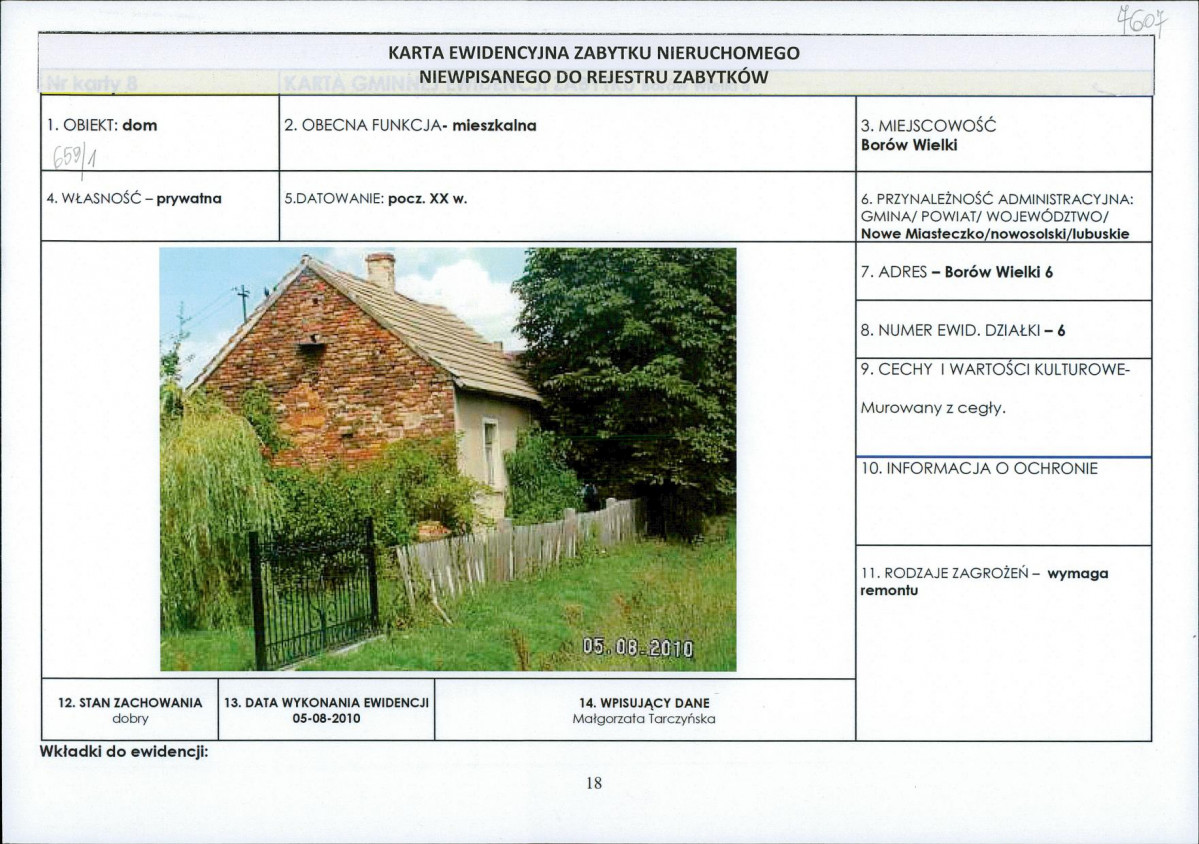Select the date '05-08-2010'
The height and width of the screenshot is (844, 1199).
click(x=327, y=719)
